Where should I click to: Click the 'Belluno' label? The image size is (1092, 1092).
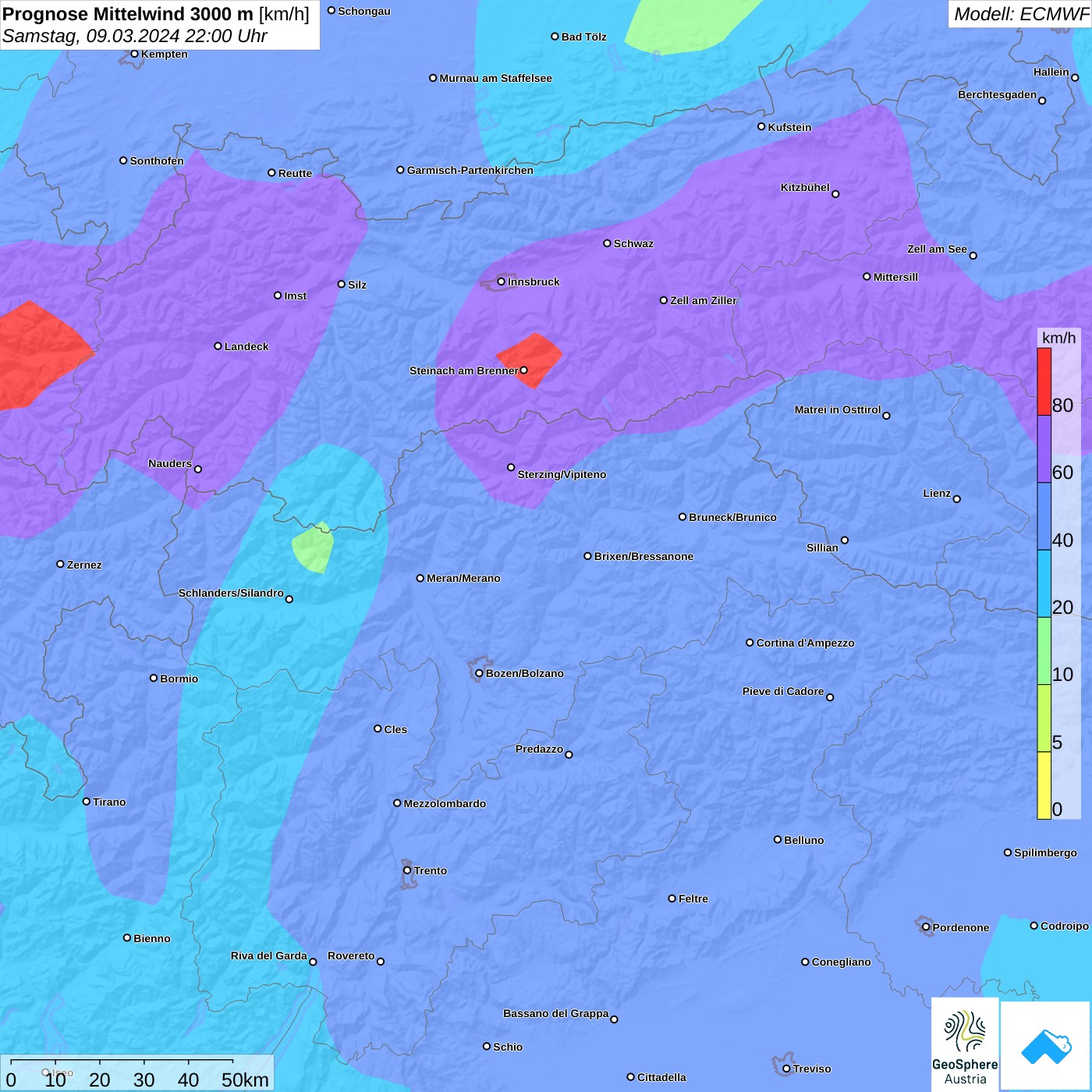pos(803,840)
